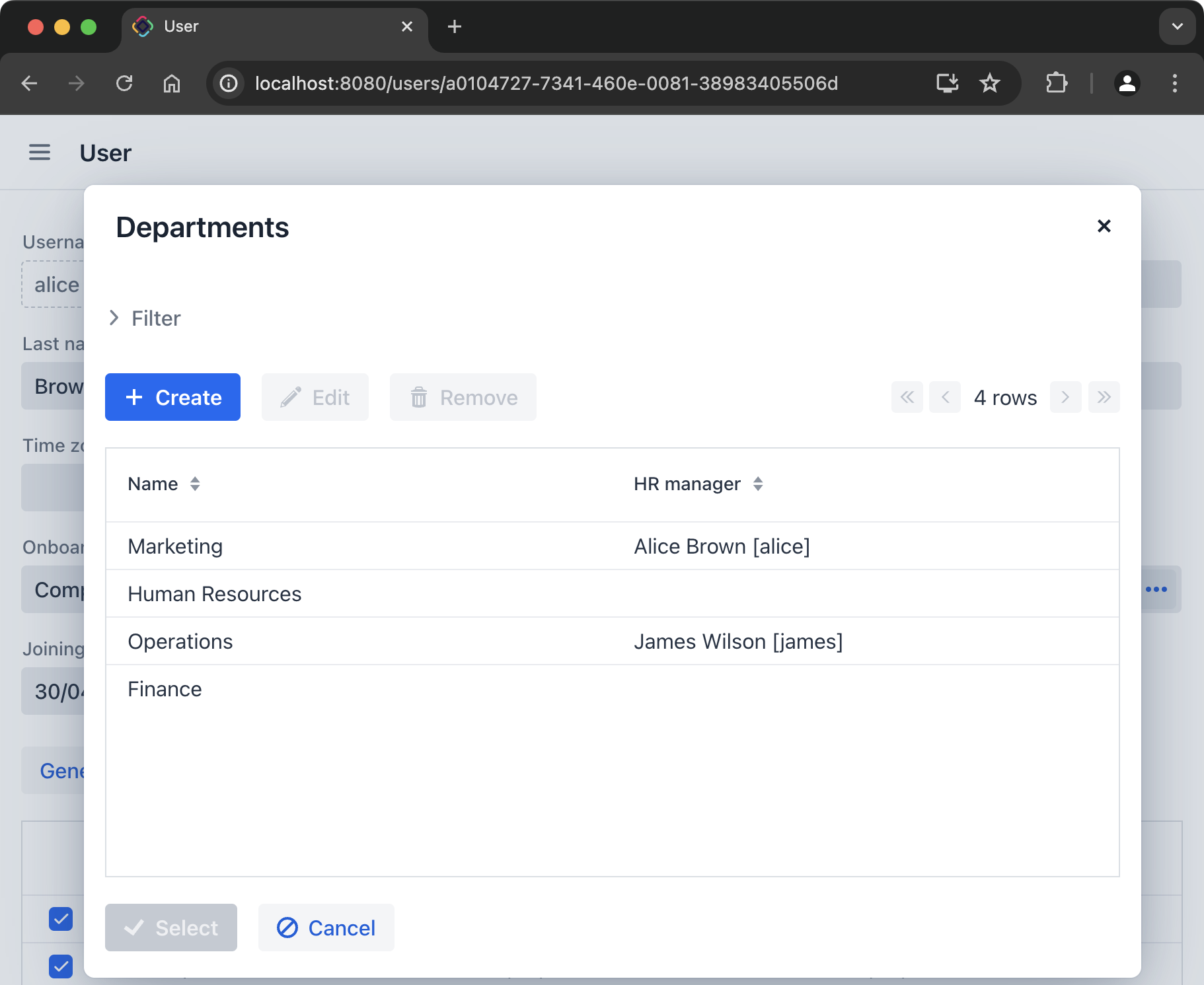Click the browser home icon
This screenshot has height=985, width=1204.
(172, 83)
